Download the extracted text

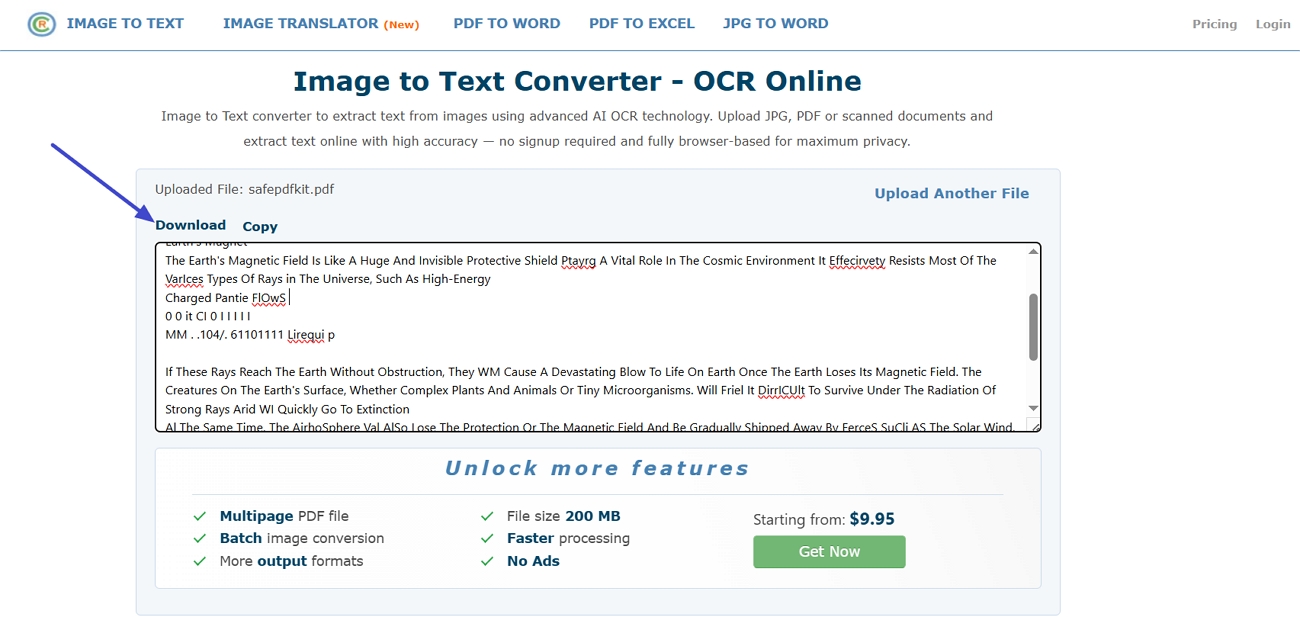pyautogui.click(x=190, y=225)
